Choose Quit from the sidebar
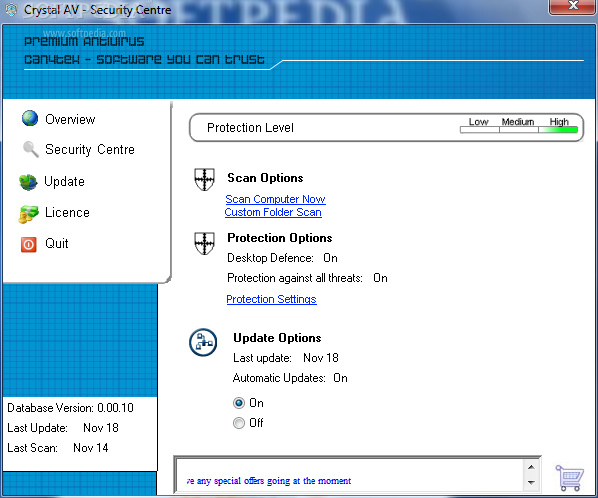The width and height of the screenshot is (598, 498). tap(56, 243)
